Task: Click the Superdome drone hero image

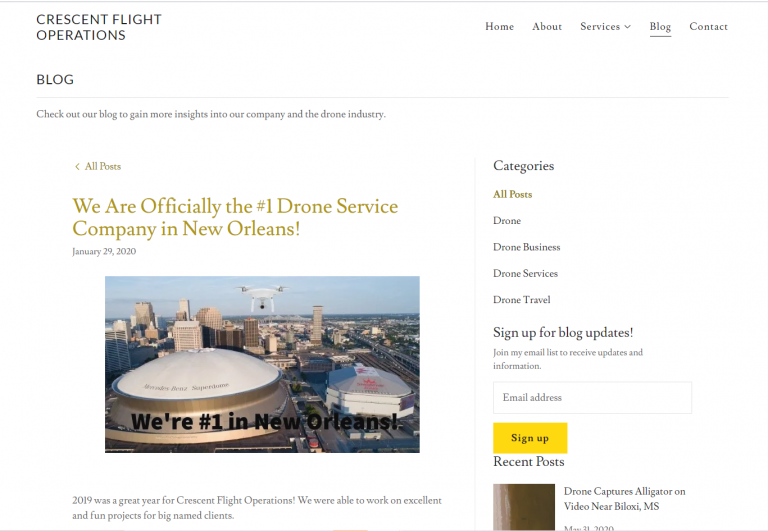Action: tap(262, 364)
